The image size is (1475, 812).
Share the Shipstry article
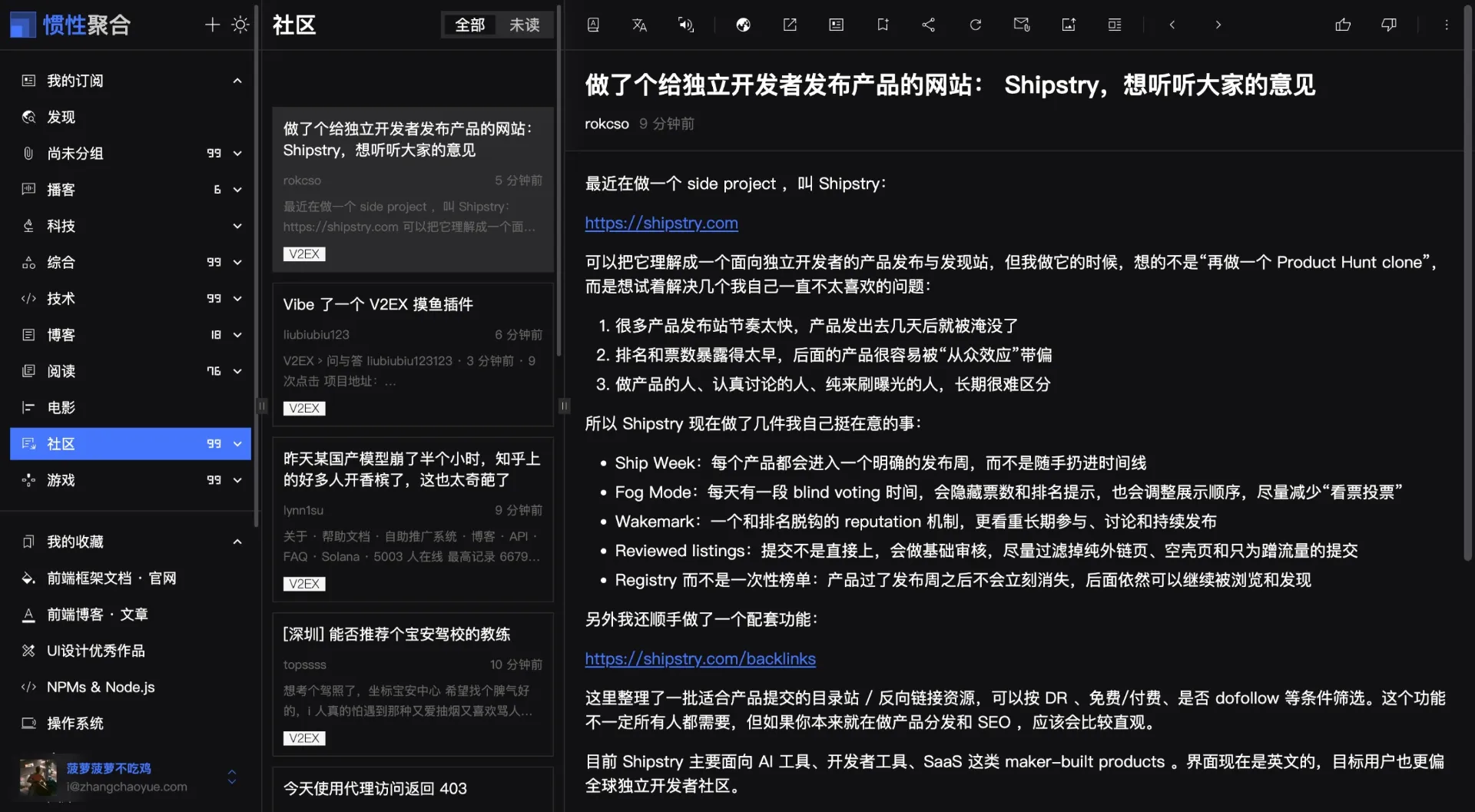(929, 25)
